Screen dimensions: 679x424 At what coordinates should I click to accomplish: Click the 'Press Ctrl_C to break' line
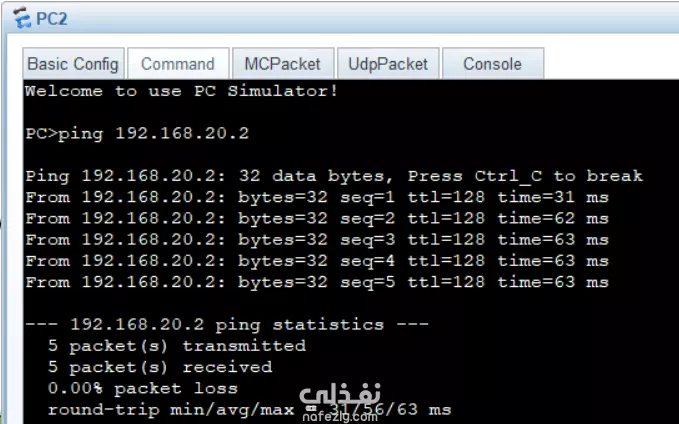pos(334,176)
